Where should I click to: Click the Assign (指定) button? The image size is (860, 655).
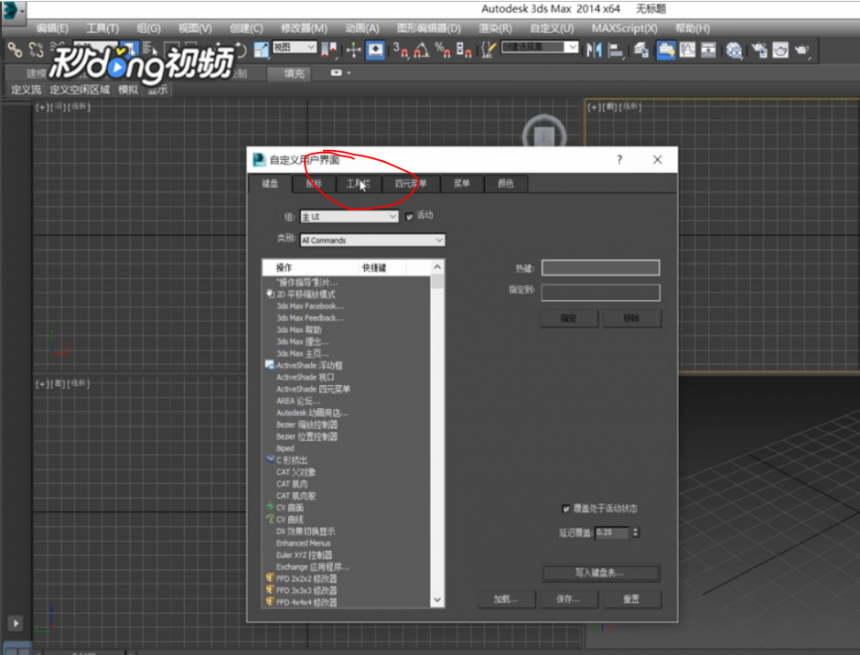point(569,318)
